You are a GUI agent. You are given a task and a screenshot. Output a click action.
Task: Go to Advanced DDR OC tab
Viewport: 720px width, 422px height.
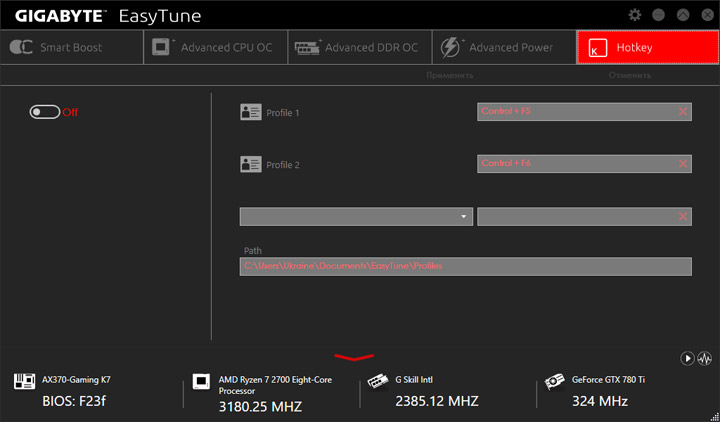point(360,47)
